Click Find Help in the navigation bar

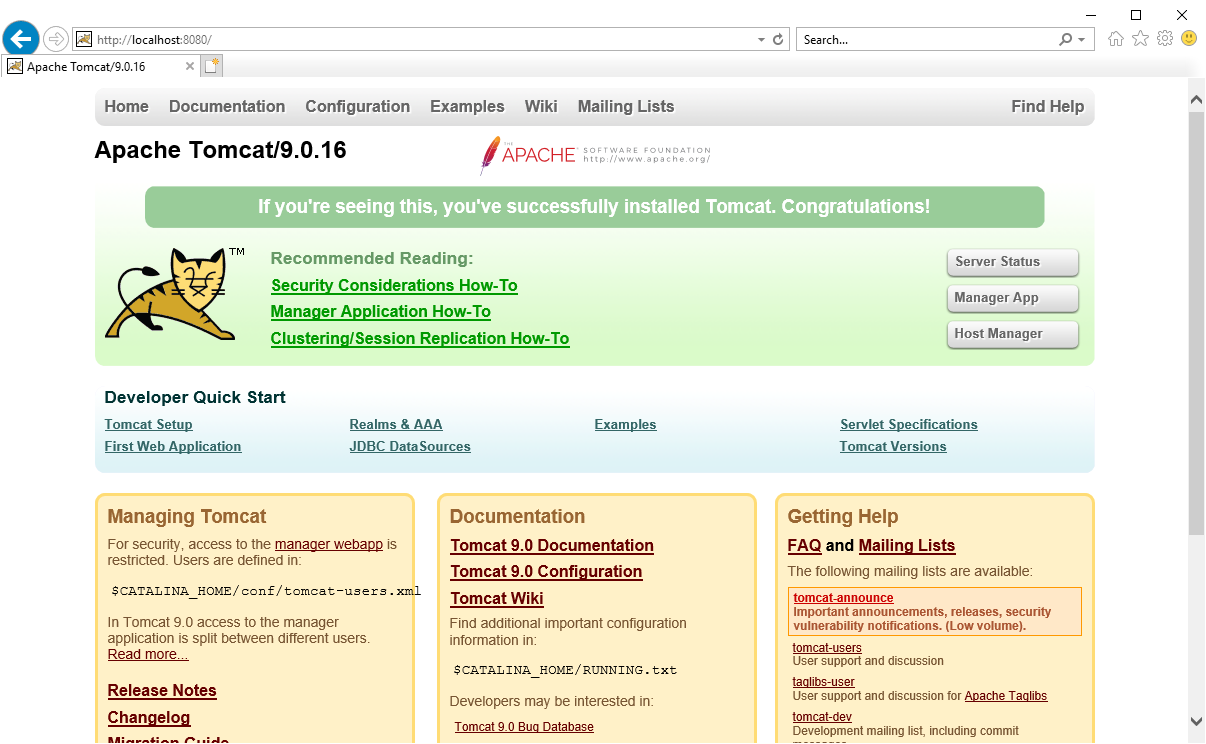coord(1047,107)
